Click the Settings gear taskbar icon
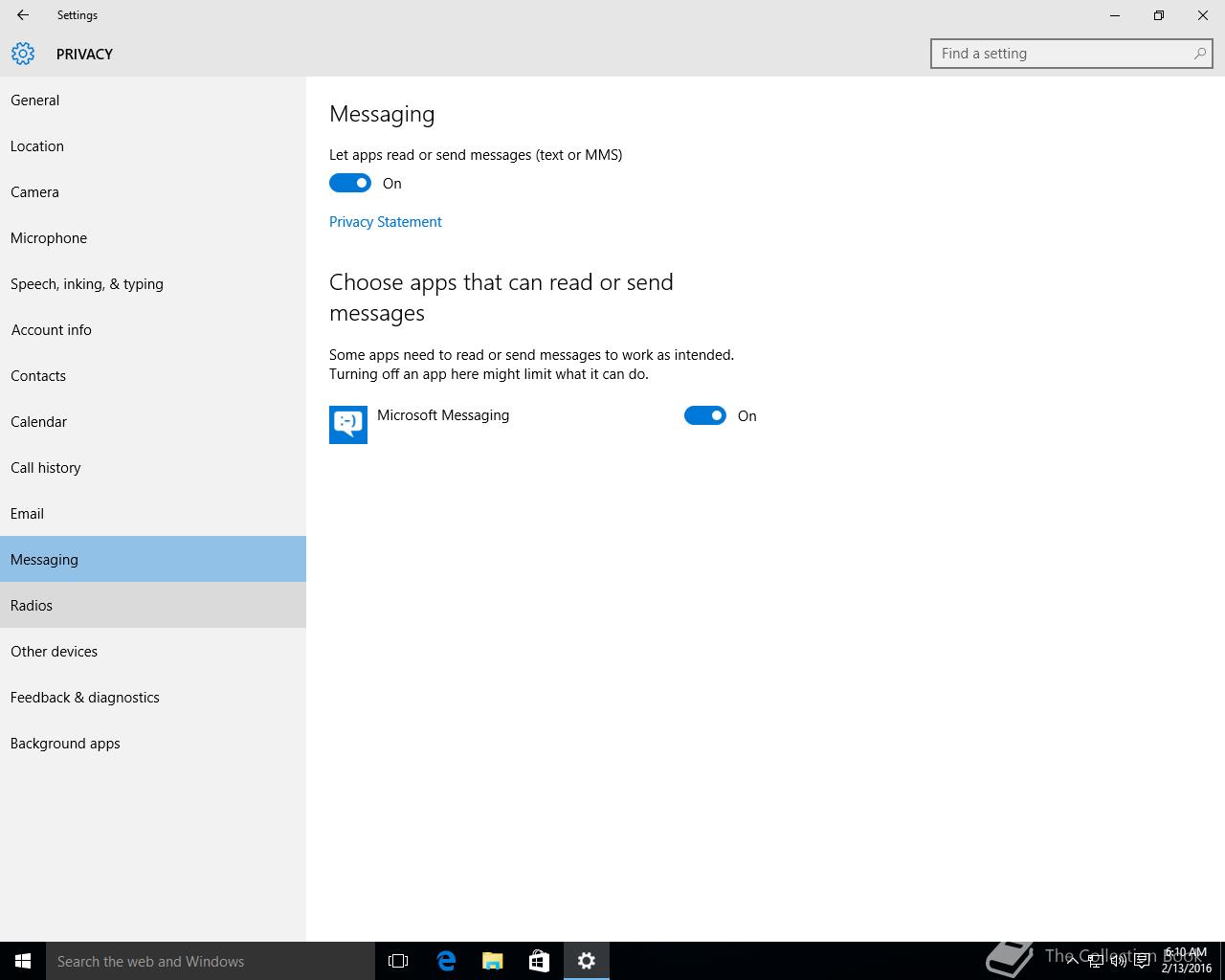The width and height of the screenshot is (1225, 980). pos(587,961)
